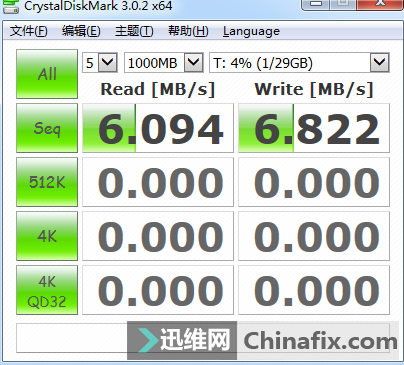Screen dimensions: 404x365
Task: Open the 帮助(H) menu
Action: [x=188, y=31]
